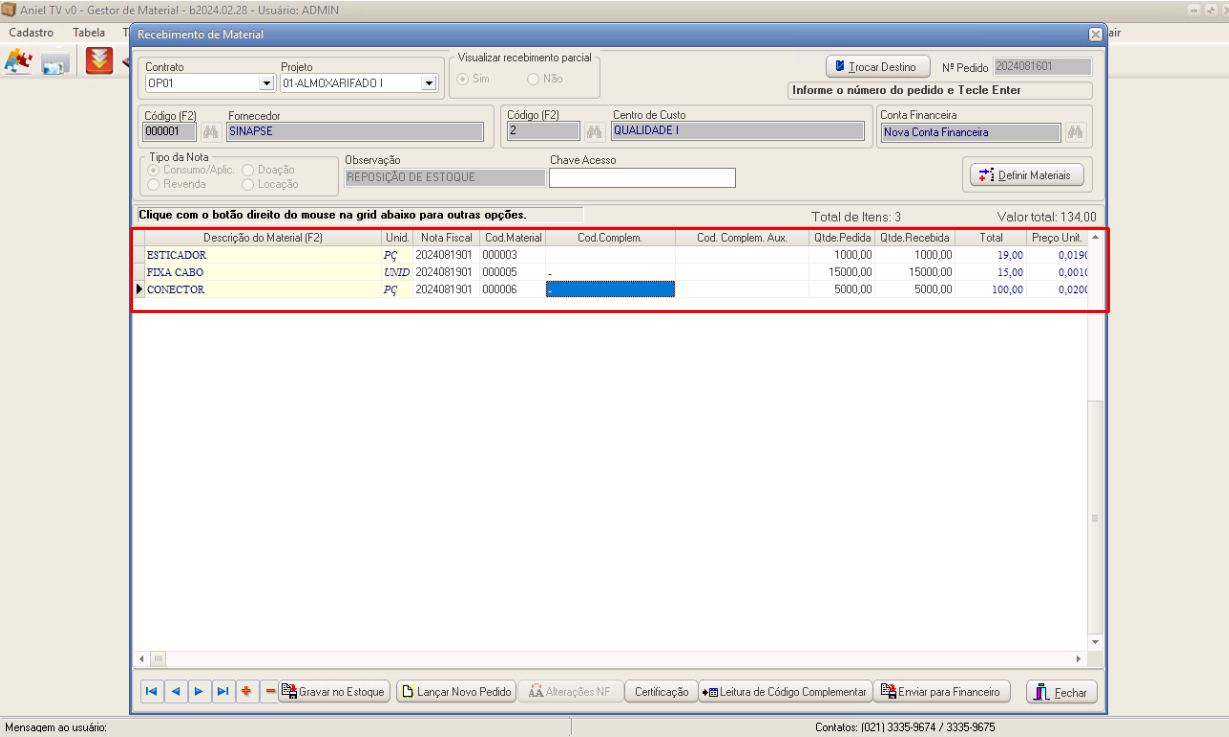Image resolution: width=1229 pixels, height=737 pixels.
Task: Jump to last record navigation arrow
Action: click(x=222, y=691)
